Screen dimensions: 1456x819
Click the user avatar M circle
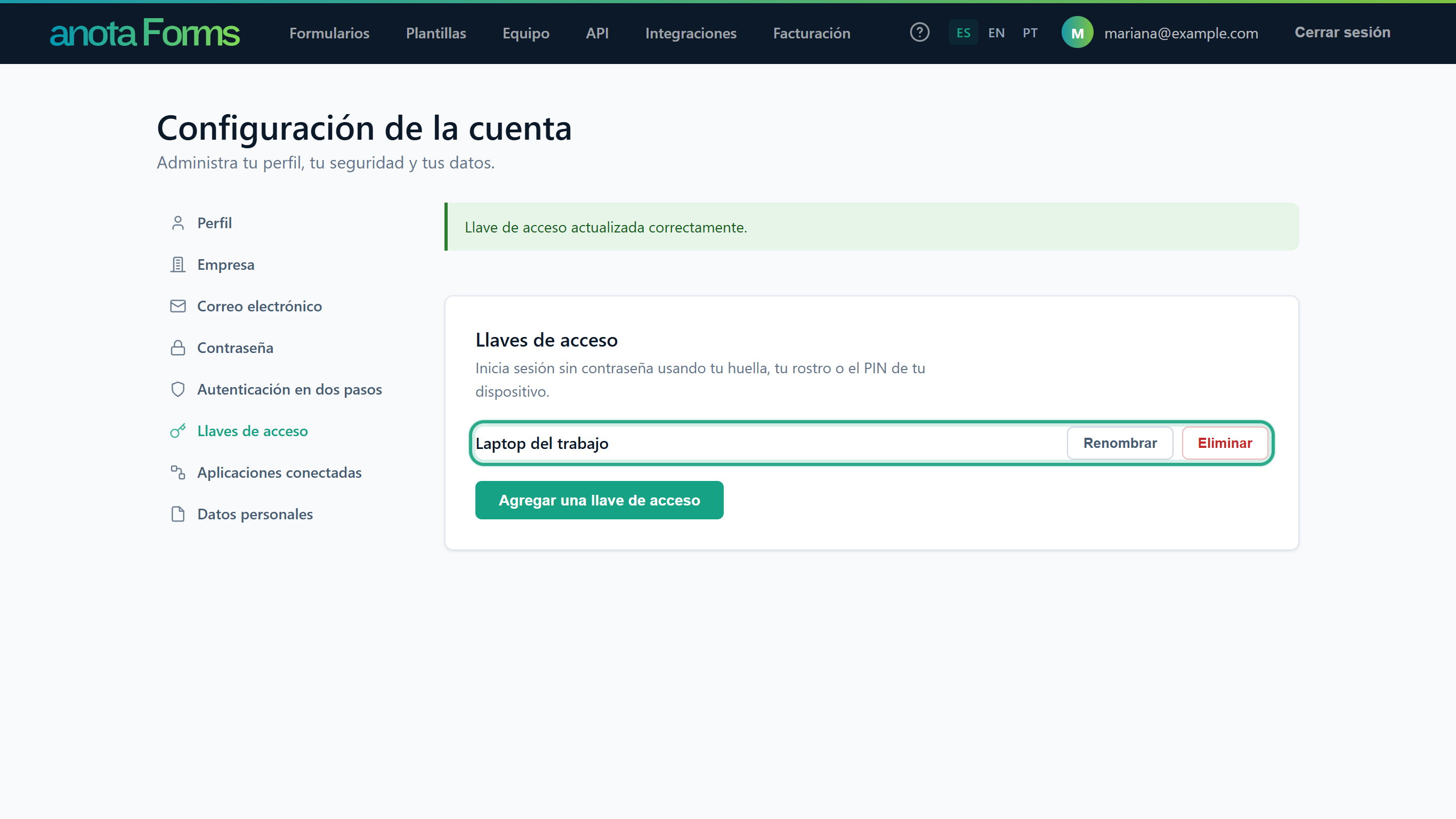[1077, 32]
